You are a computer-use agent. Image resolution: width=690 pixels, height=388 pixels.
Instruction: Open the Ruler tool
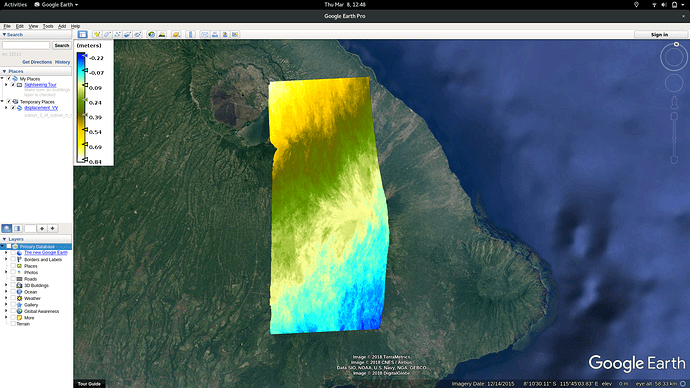point(191,34)
